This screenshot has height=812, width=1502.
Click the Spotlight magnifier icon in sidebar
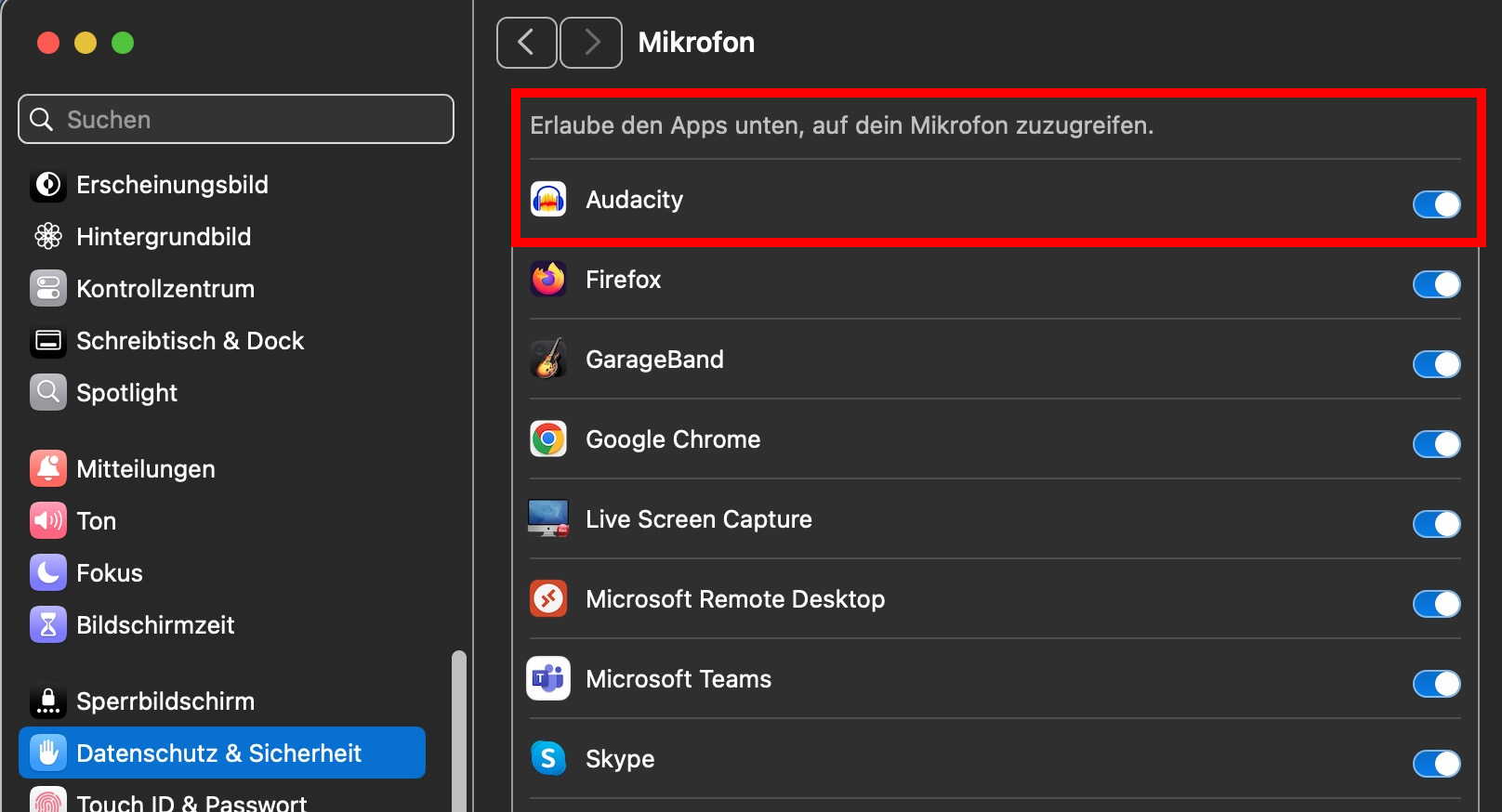(48, 393)
